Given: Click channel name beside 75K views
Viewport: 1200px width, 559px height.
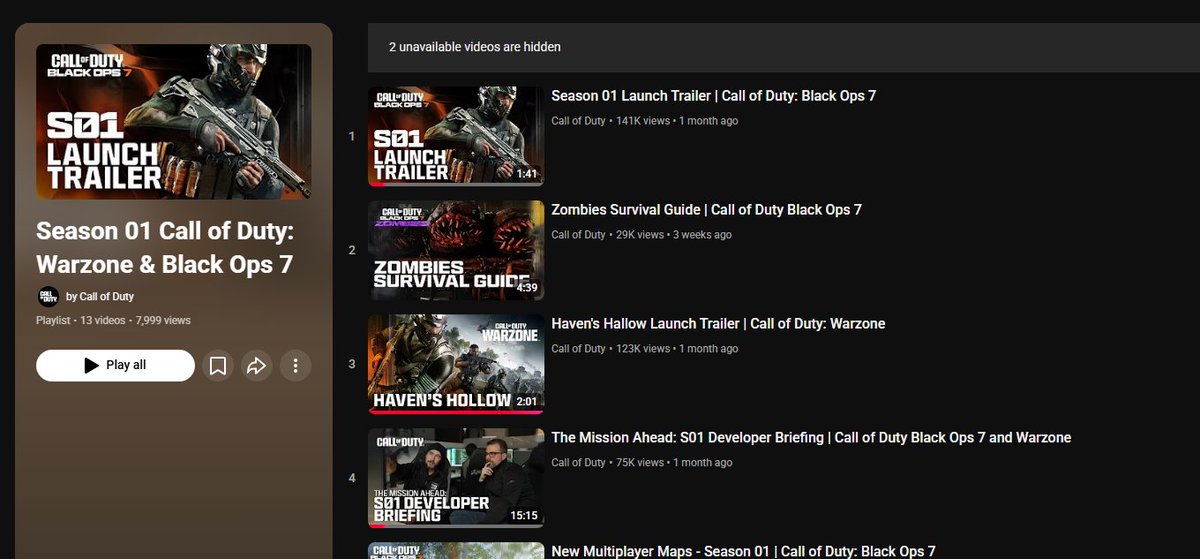Looking at the screenshot, I should [x=578, y=463].
